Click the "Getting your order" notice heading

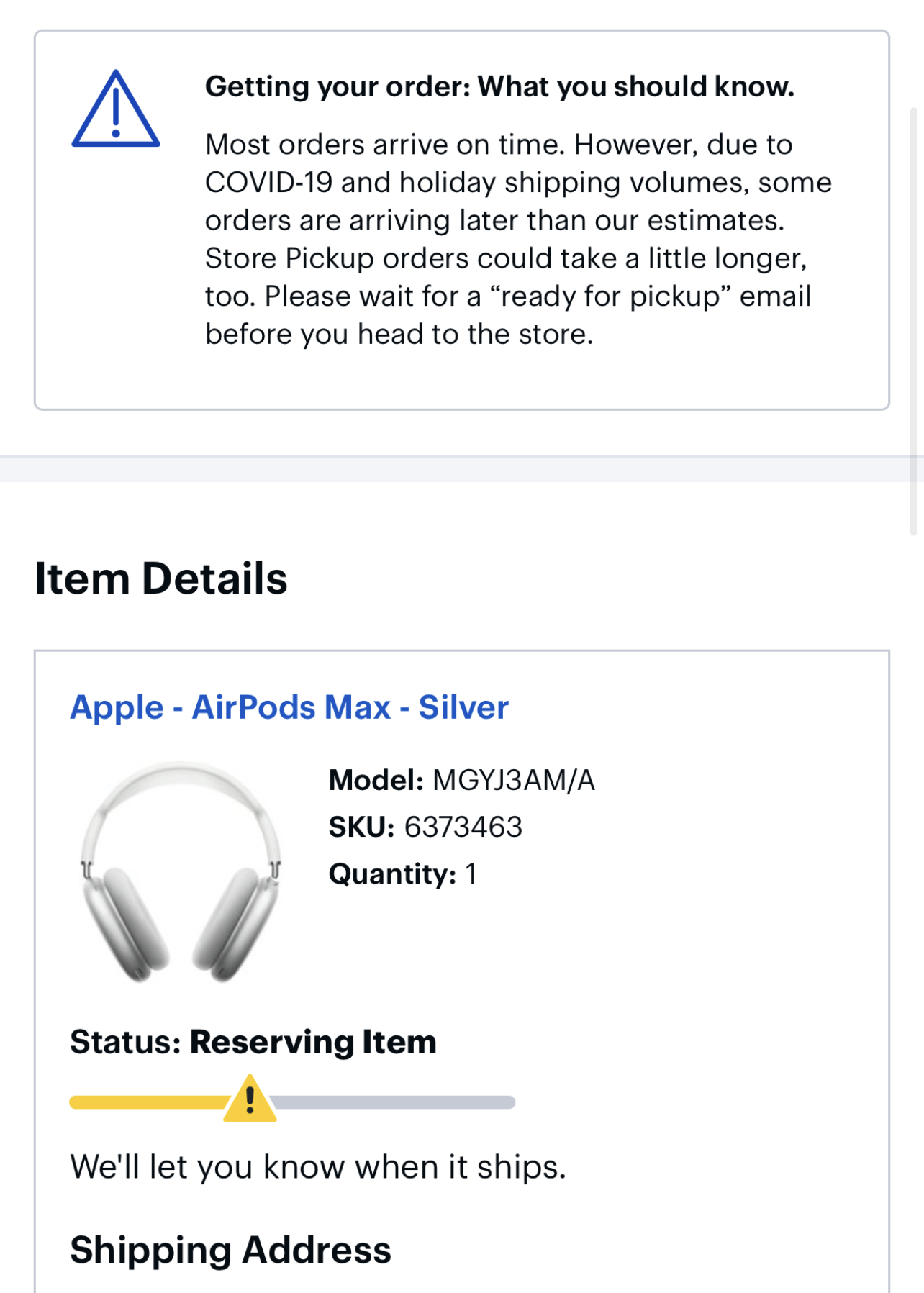coord(499,86)
